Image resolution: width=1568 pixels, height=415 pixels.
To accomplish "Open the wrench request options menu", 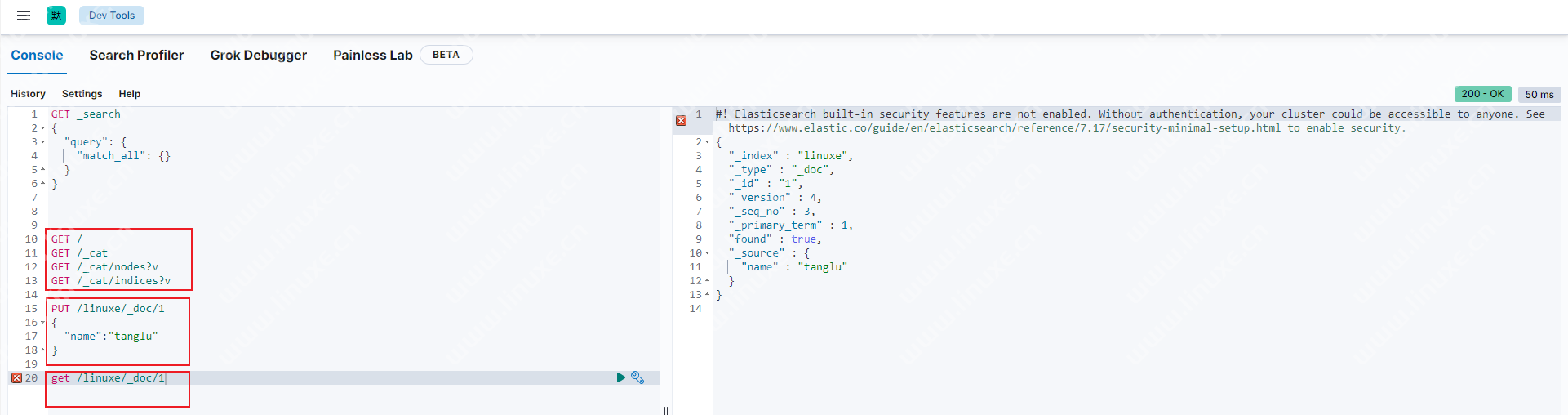I will 637,377.
